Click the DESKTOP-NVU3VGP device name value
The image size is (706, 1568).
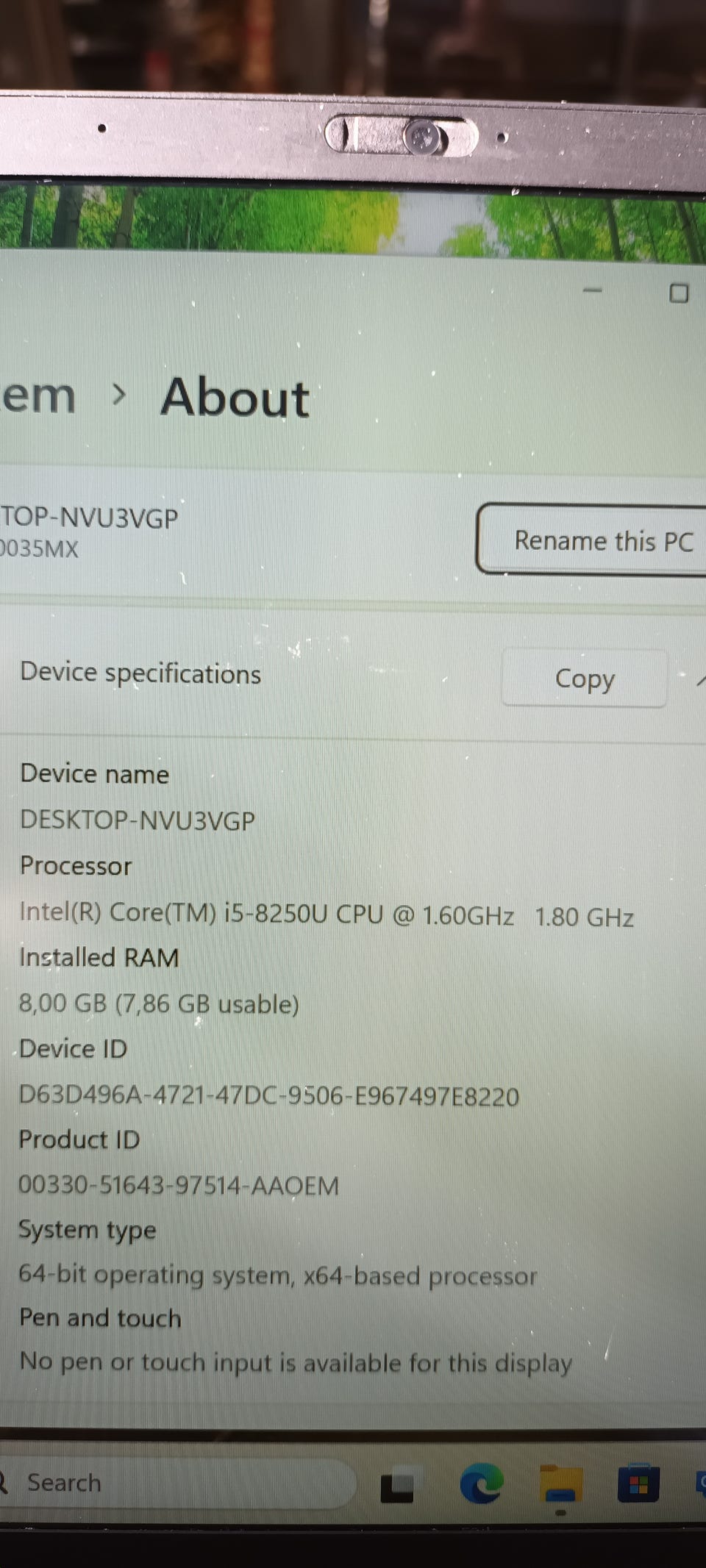[137, 820]
